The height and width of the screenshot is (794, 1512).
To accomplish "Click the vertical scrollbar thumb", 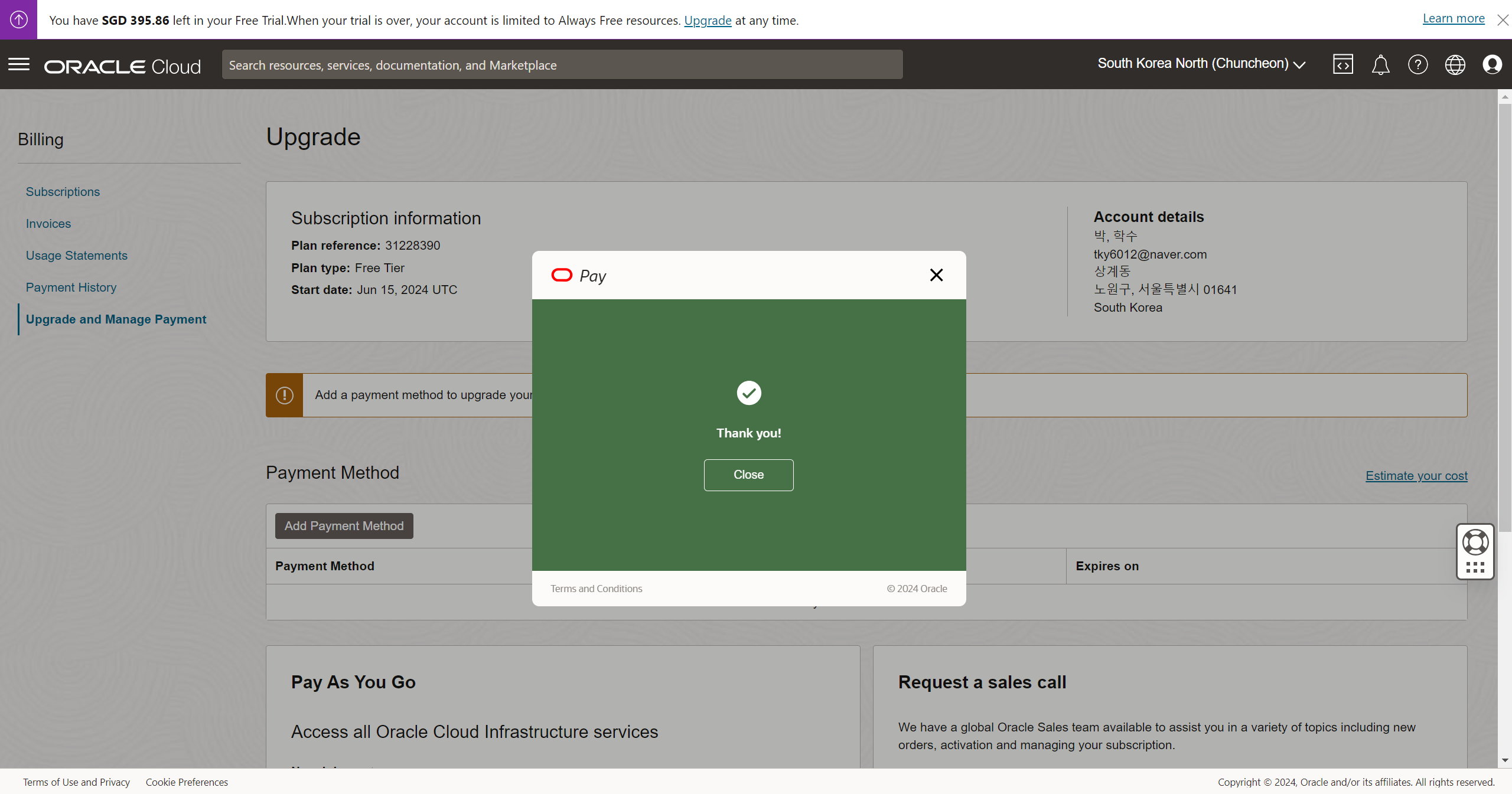I will point(1505,318).
